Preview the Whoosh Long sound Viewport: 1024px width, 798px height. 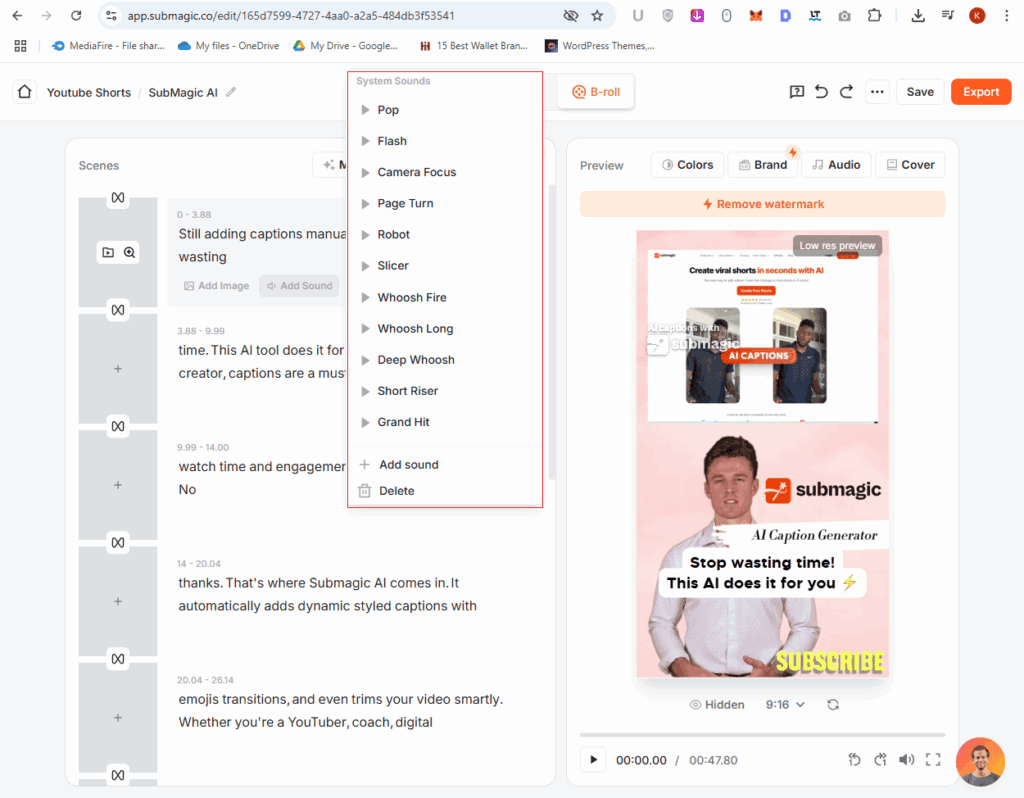pyautogui.click(x=365, y=328)
